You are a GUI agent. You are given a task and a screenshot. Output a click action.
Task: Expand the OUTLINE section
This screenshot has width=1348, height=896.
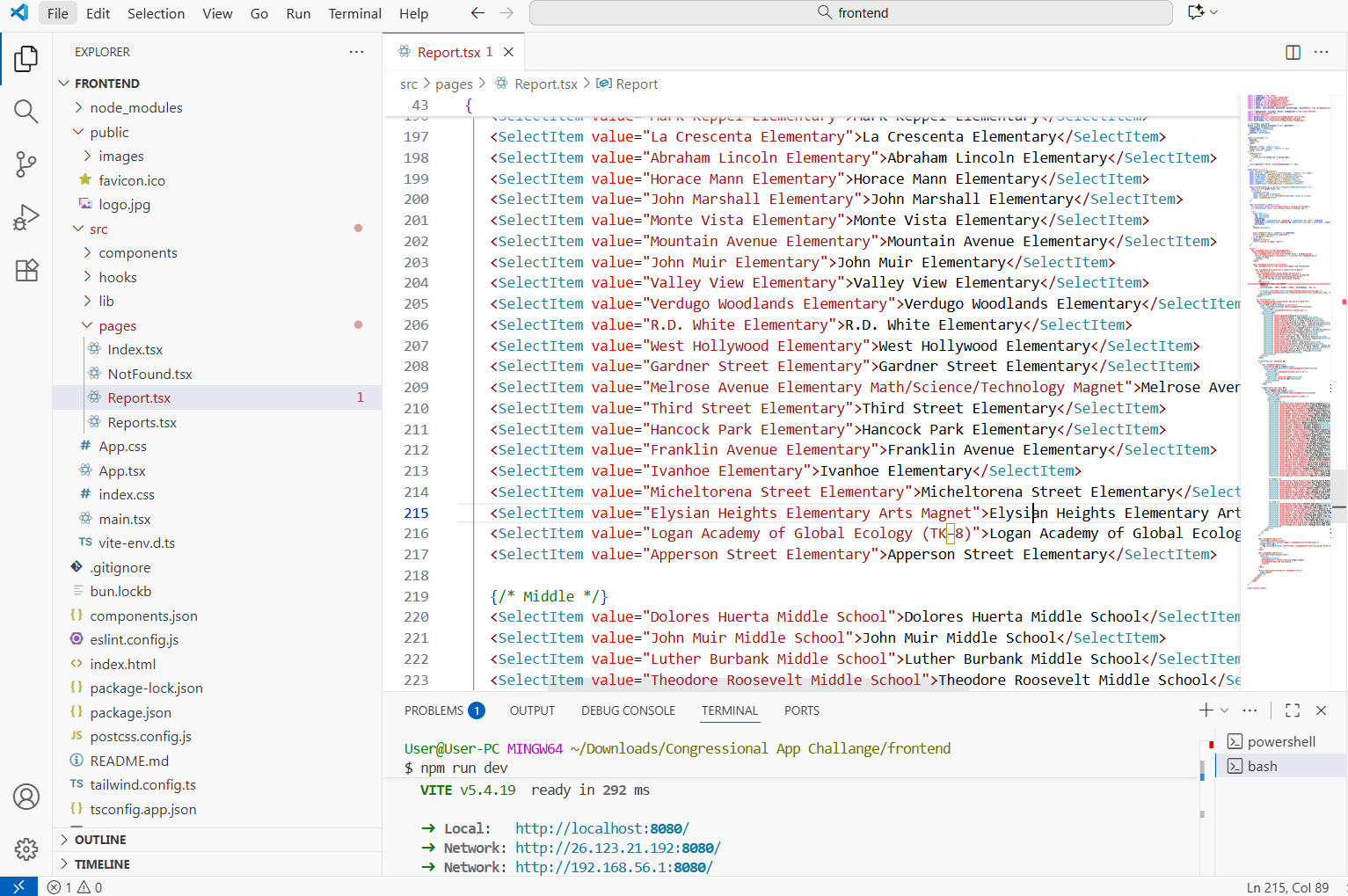click(x=217, y=840)
